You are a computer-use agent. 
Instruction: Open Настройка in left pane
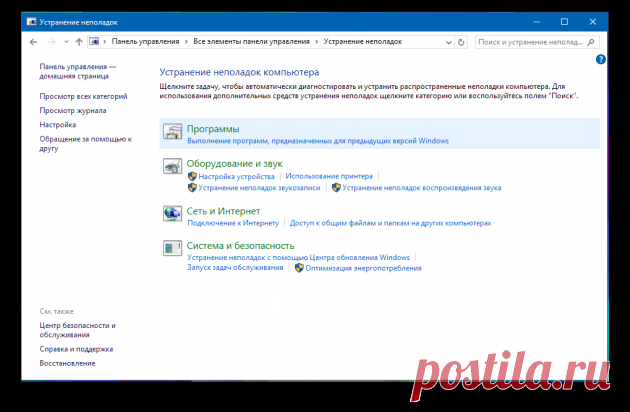(57, 125)
